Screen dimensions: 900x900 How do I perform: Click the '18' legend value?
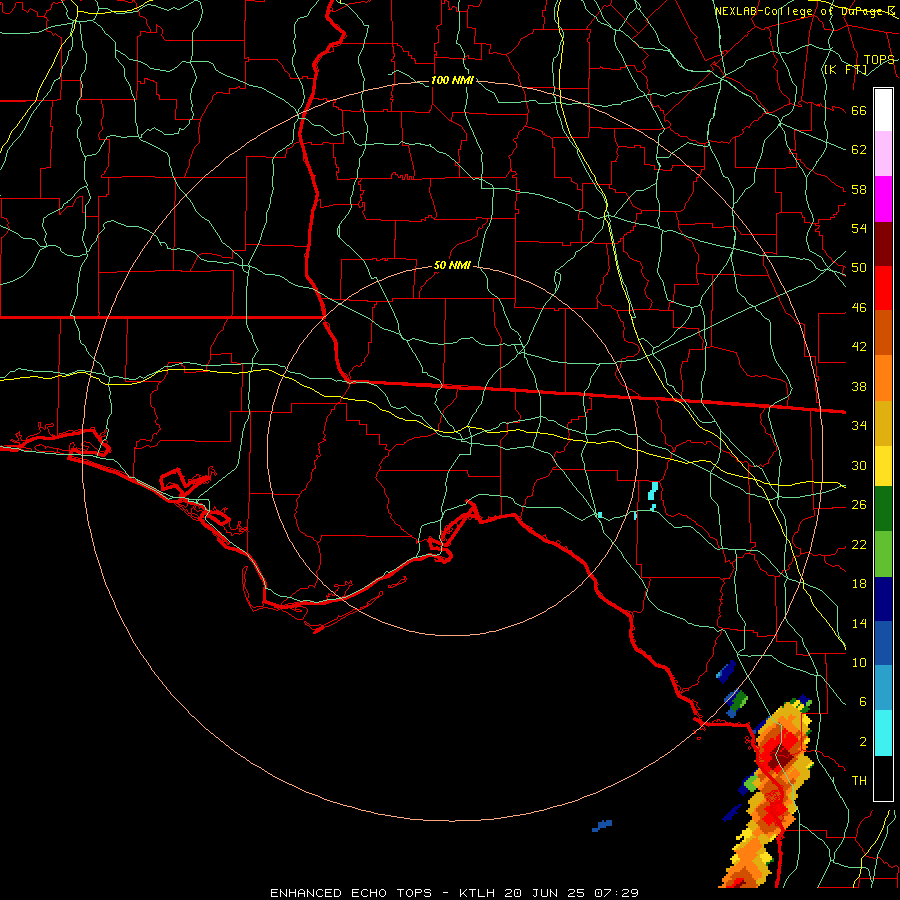click(859, 584)
